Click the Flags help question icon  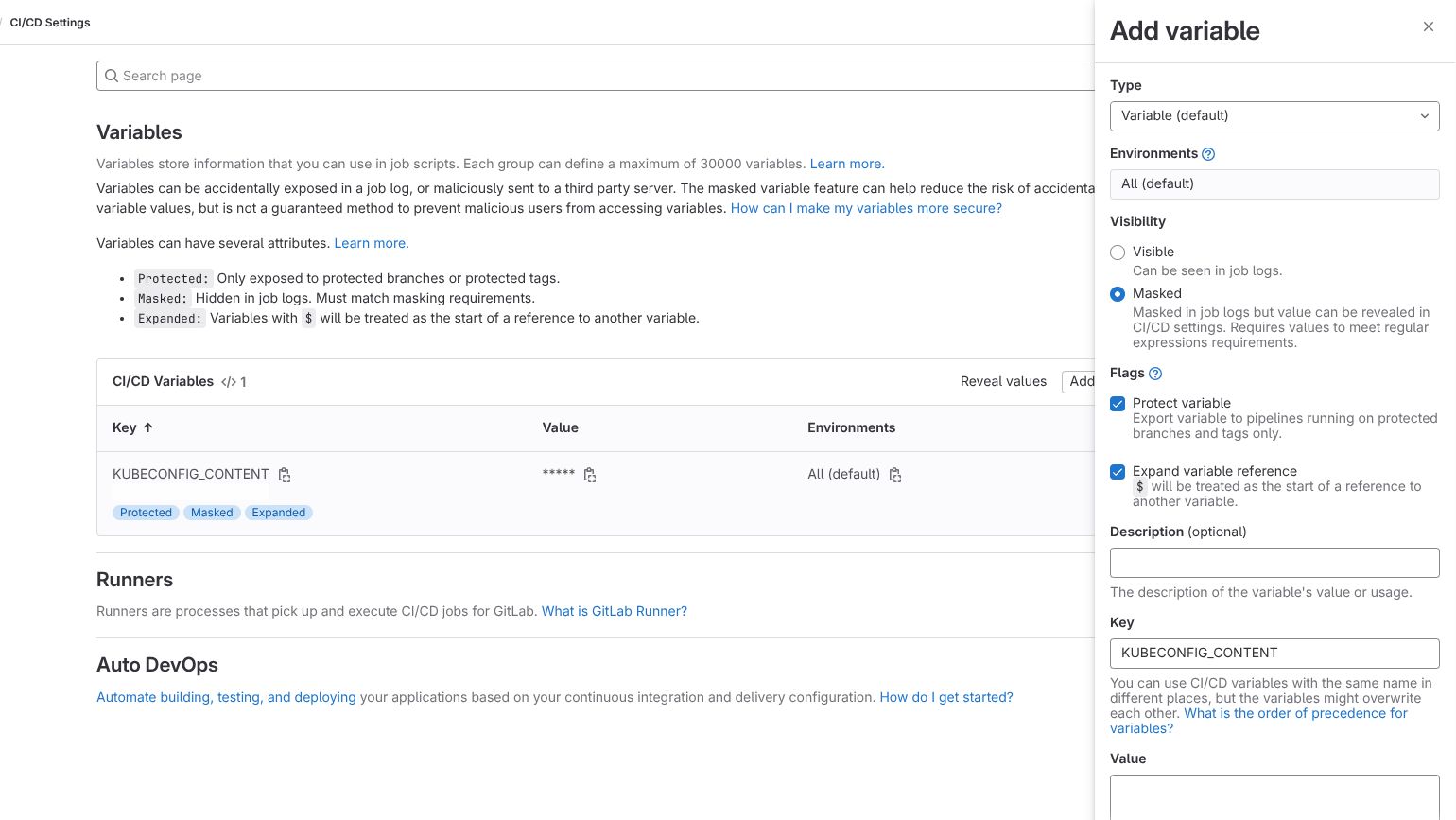click(1155, 374)
